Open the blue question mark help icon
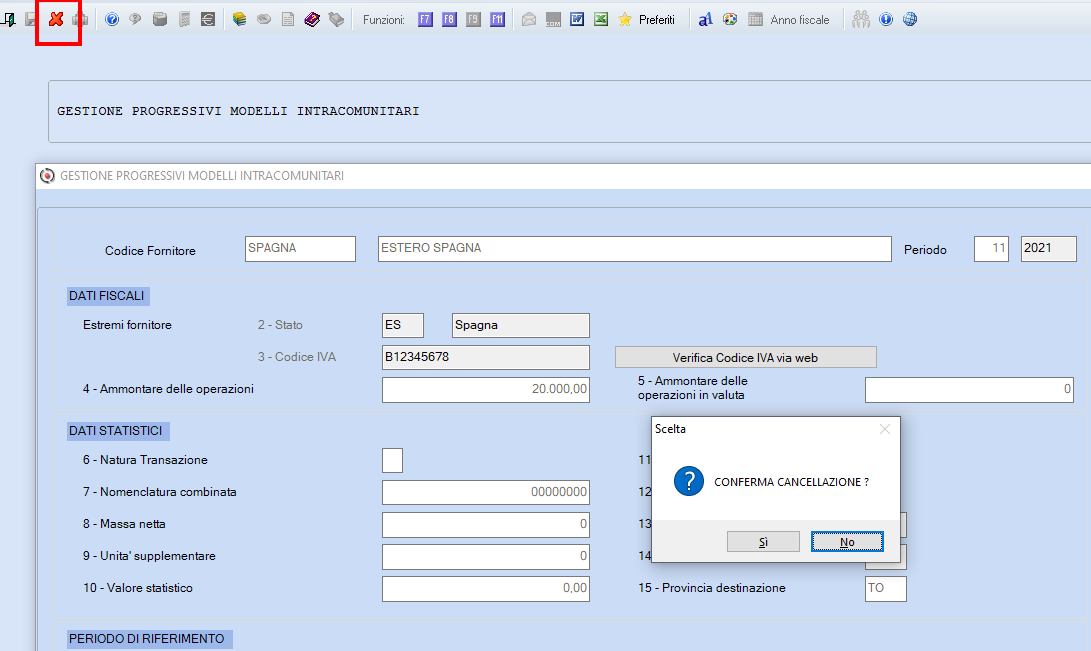The image size is (1091, 651). 111,19
